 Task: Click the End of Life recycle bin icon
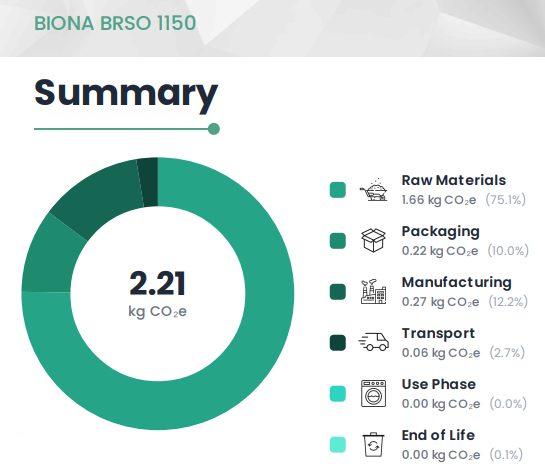(374, 444)
